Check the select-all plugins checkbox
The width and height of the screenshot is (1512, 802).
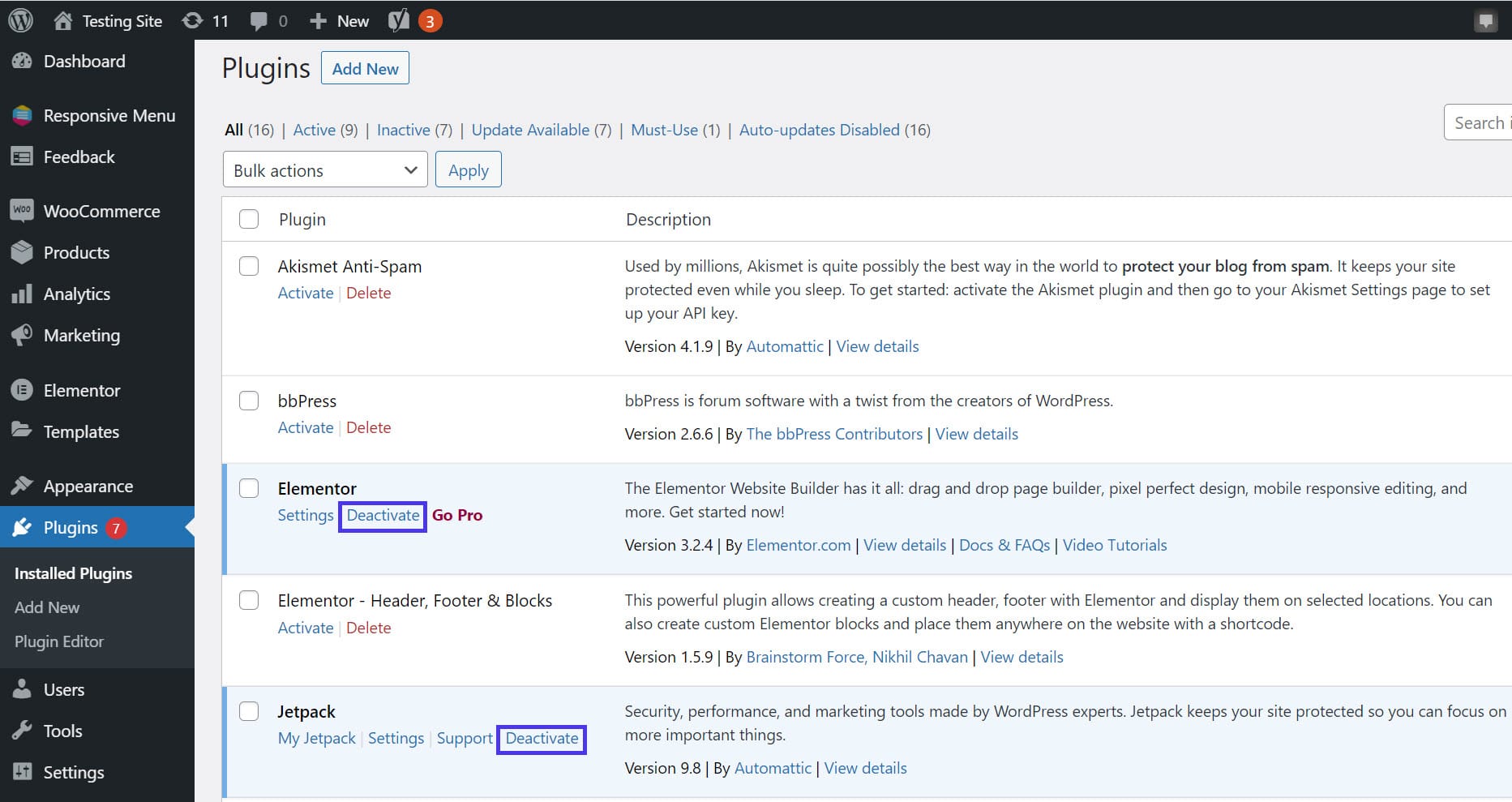click(x=248, y=219)
